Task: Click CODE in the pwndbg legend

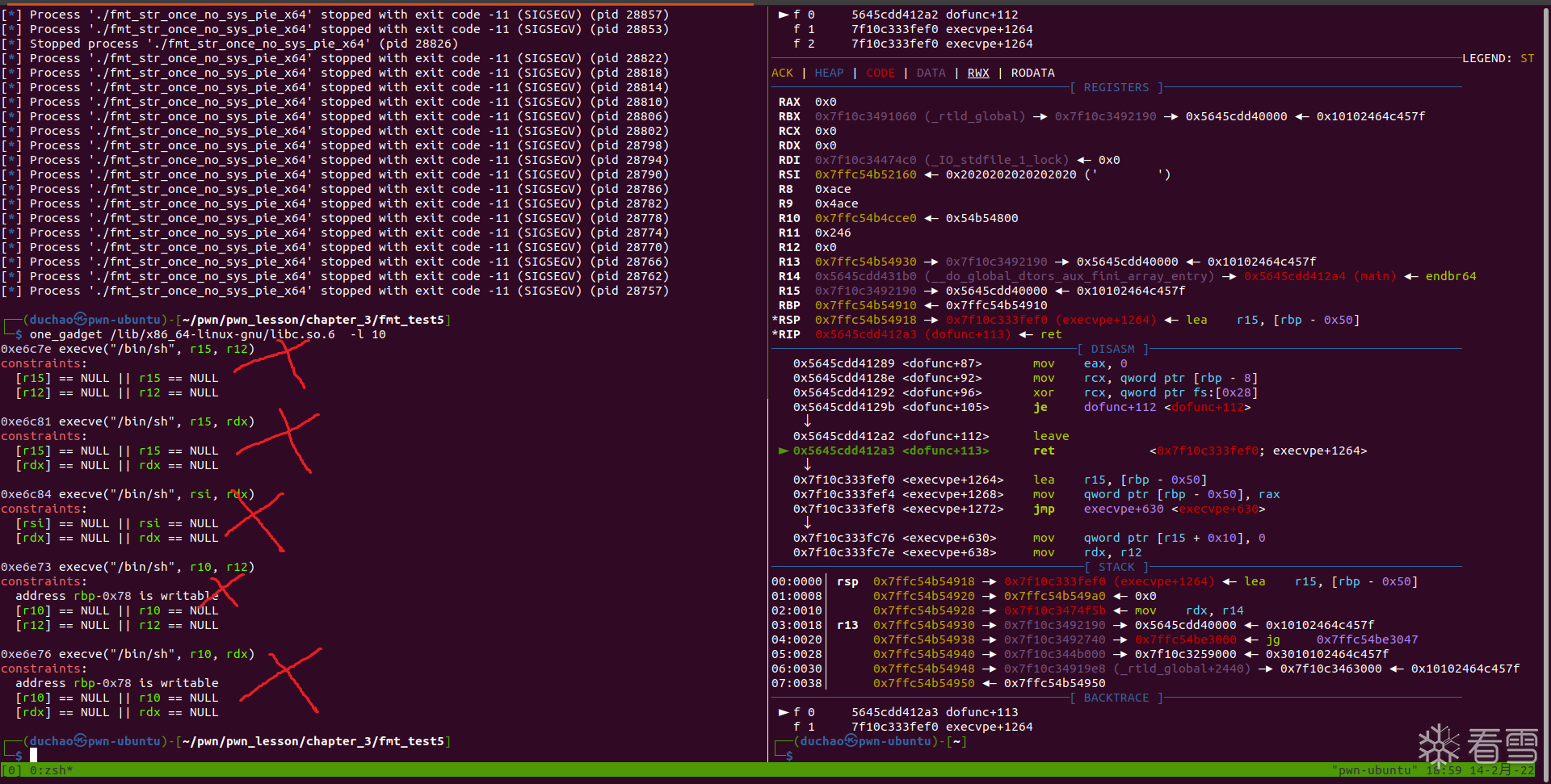Action: point(881,73)
